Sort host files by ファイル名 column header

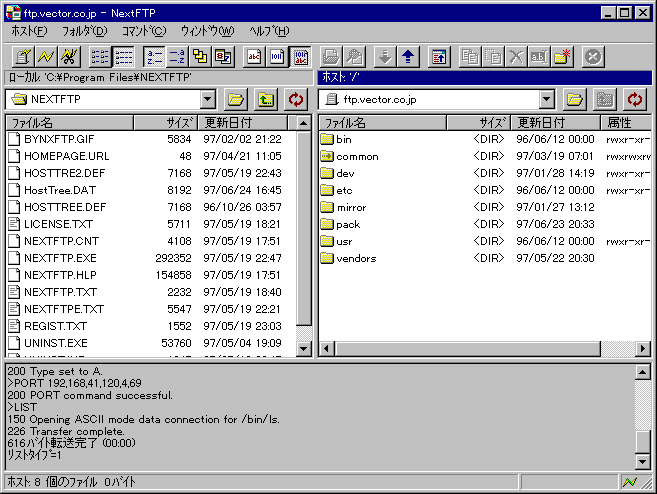(x=383, y=123)
